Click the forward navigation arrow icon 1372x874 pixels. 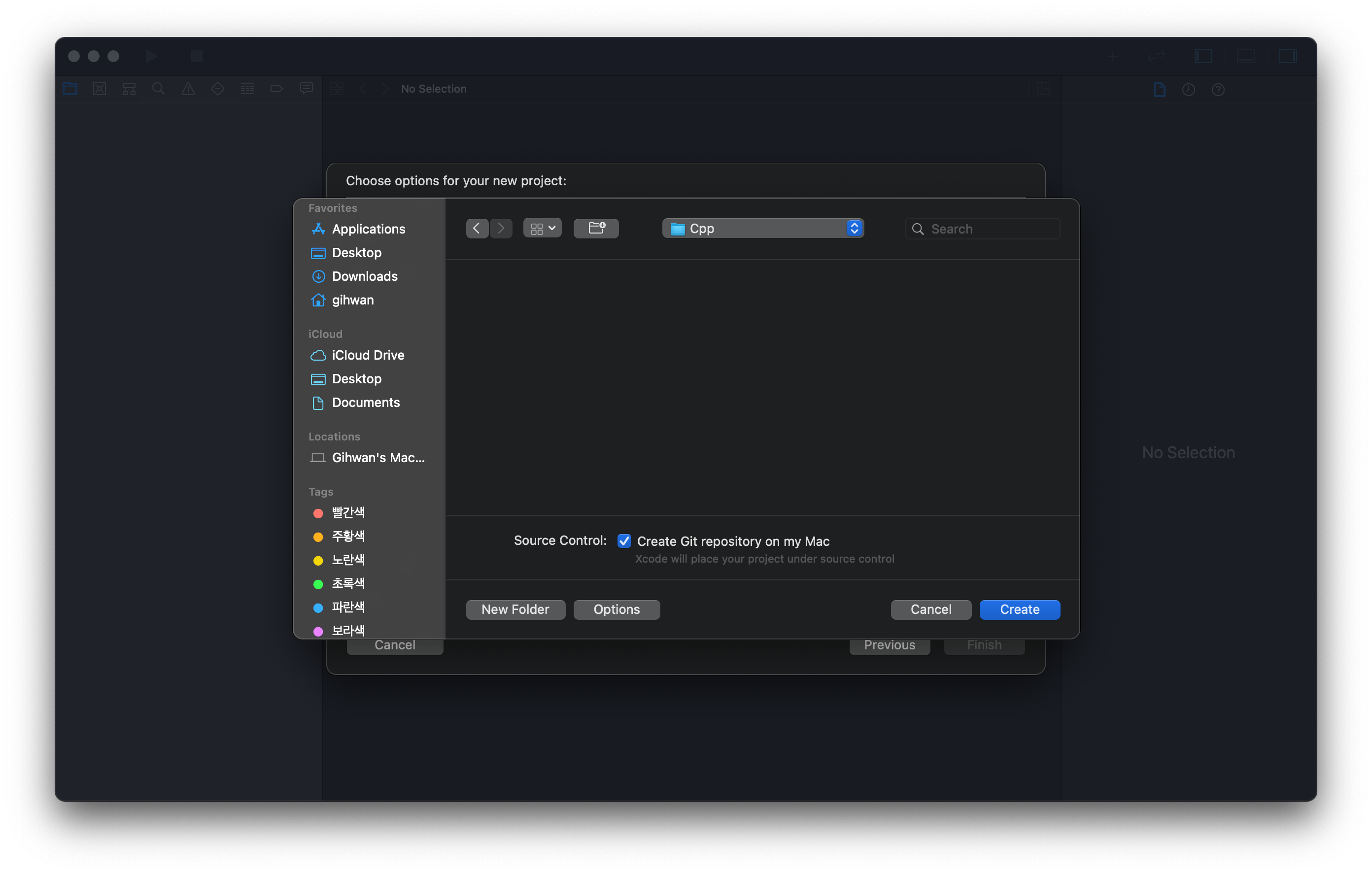(x=501, y=228)
